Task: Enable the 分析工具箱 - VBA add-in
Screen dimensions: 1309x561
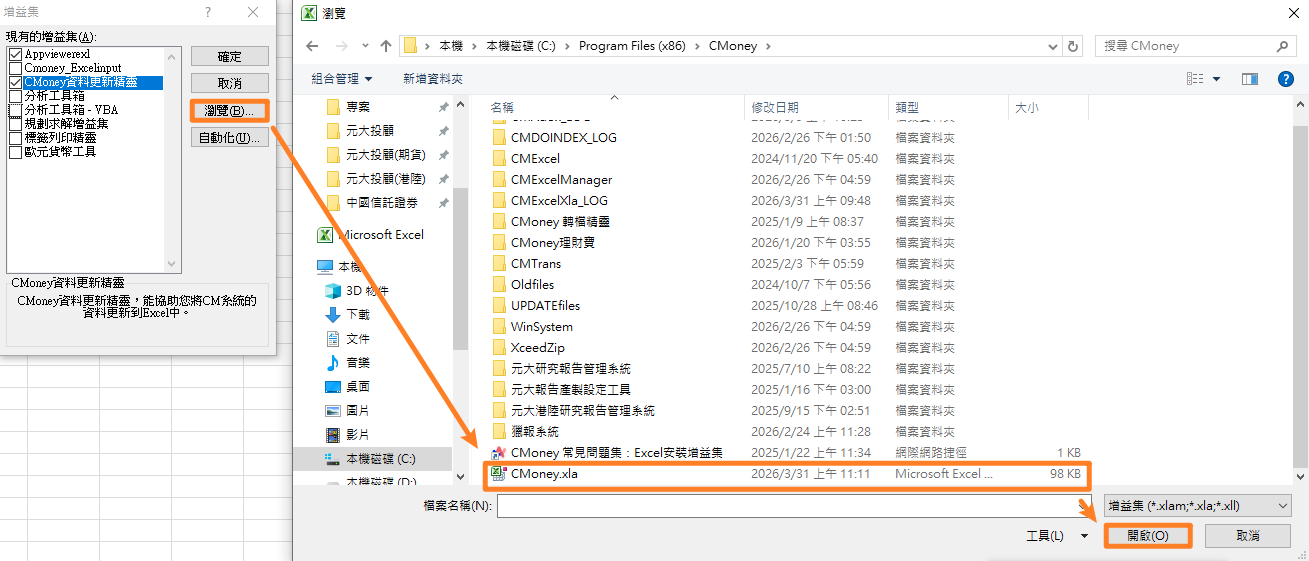Action: pos(15,110)
